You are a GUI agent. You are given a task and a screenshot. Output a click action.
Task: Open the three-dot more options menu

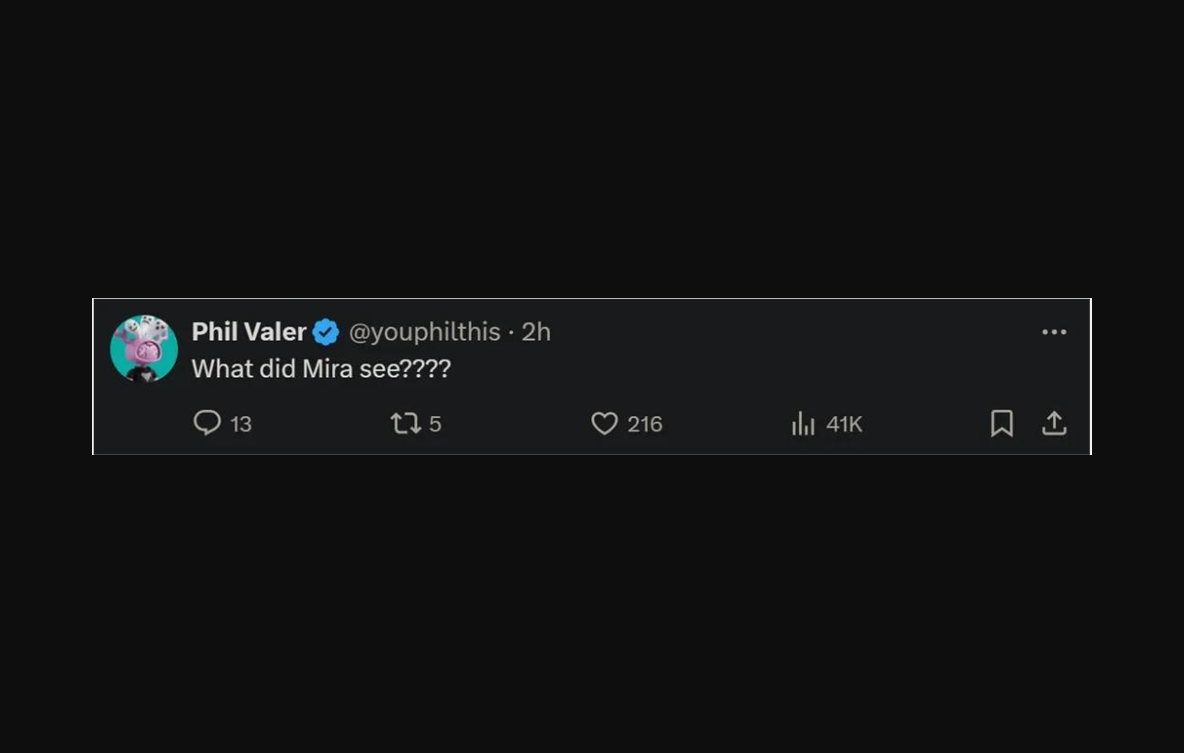1054,332
